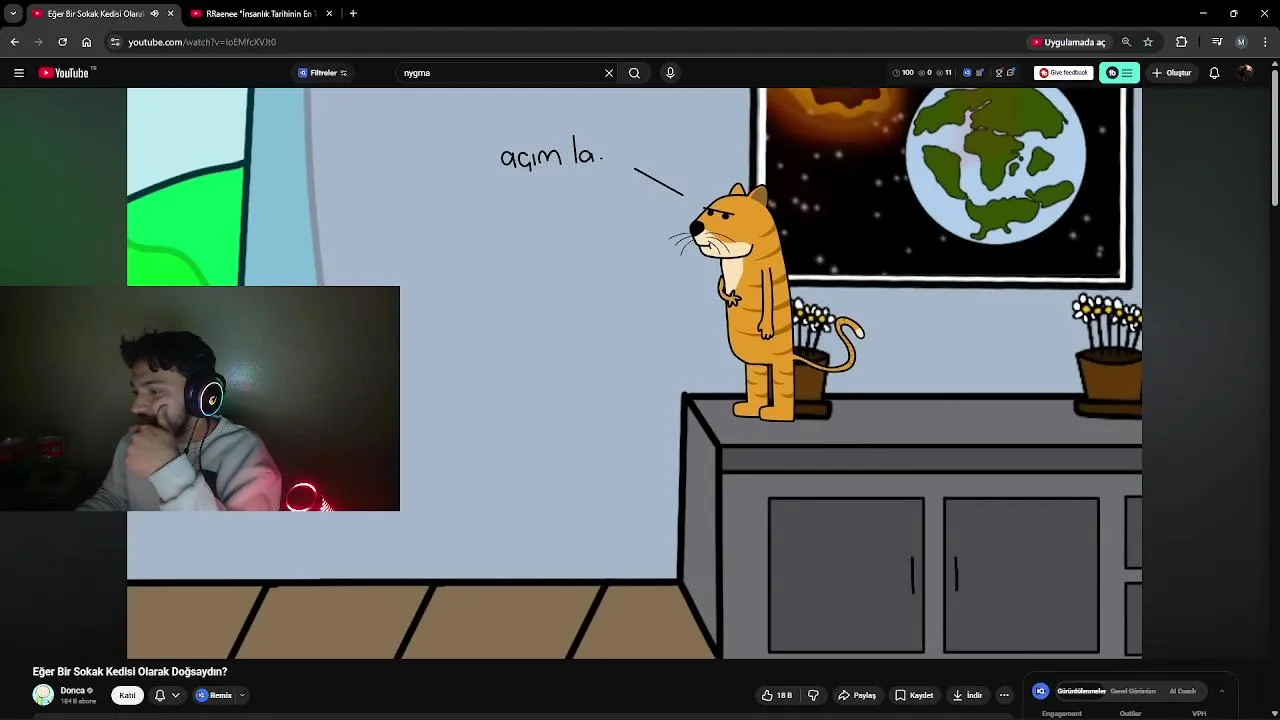This screenshot has height=720, width=1280.
Task: Open the Chrome profile M icon
Action: point(1241,42)
